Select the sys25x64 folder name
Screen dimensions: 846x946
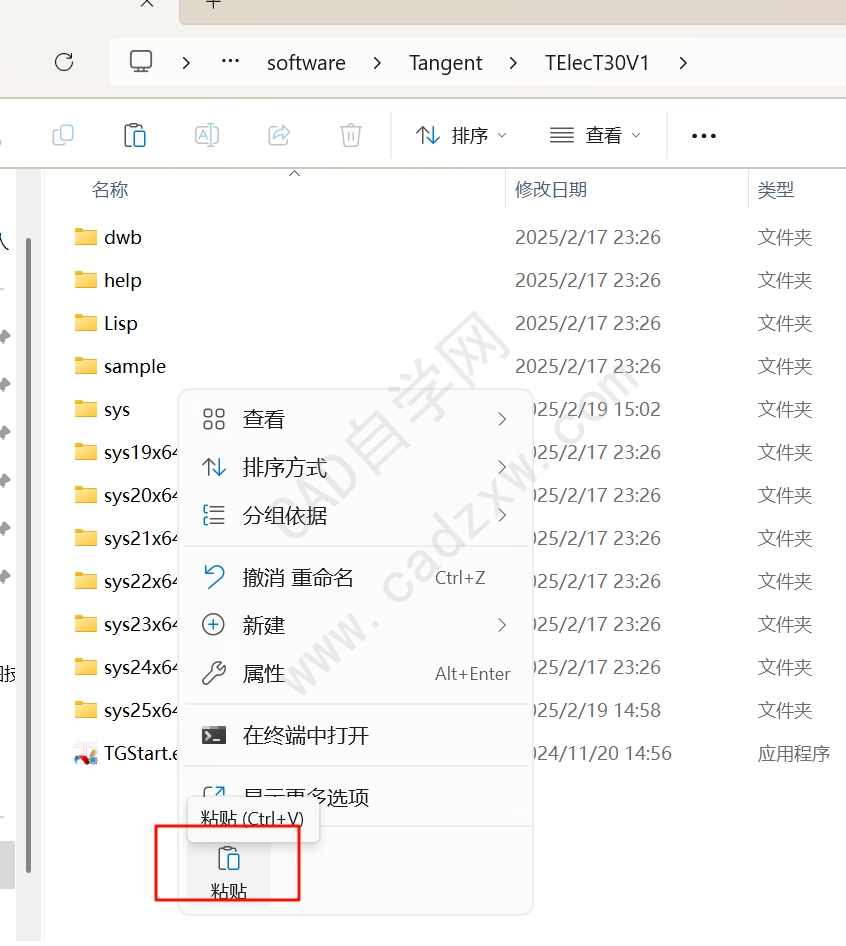point(141,711)
